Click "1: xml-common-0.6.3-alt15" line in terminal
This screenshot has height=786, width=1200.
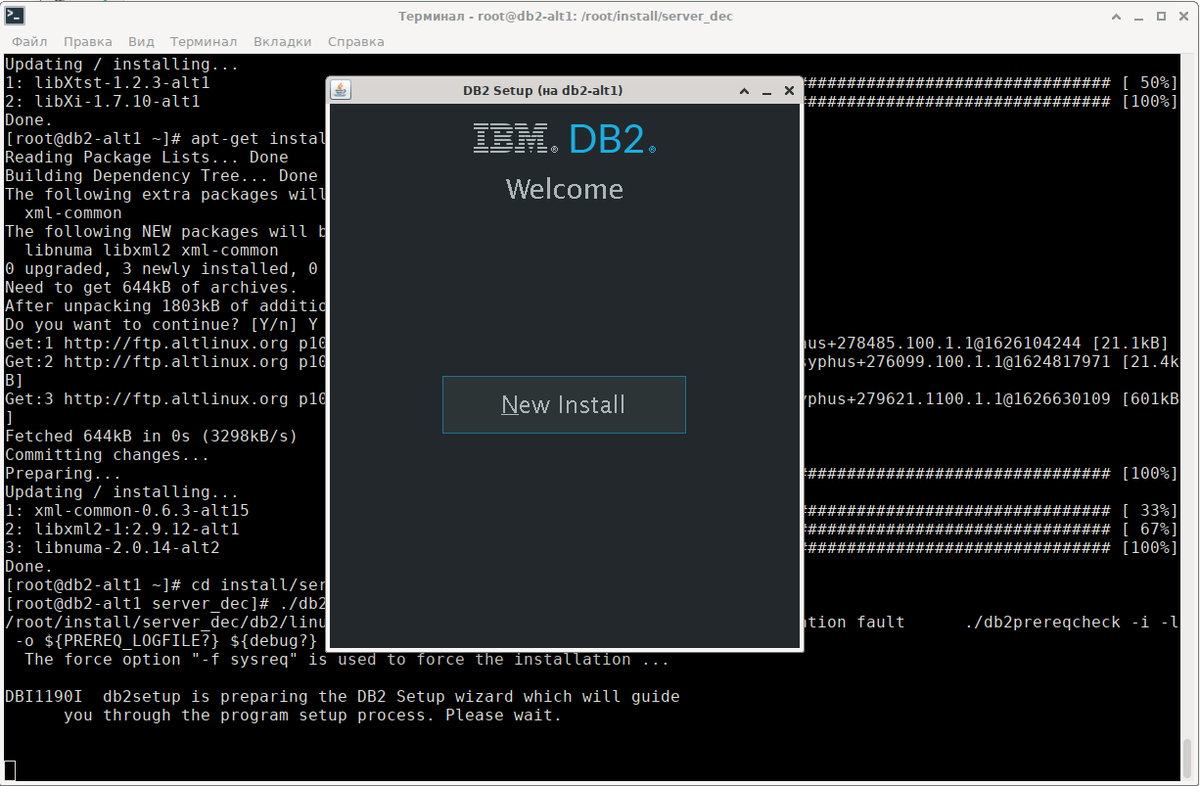[127, 510]
